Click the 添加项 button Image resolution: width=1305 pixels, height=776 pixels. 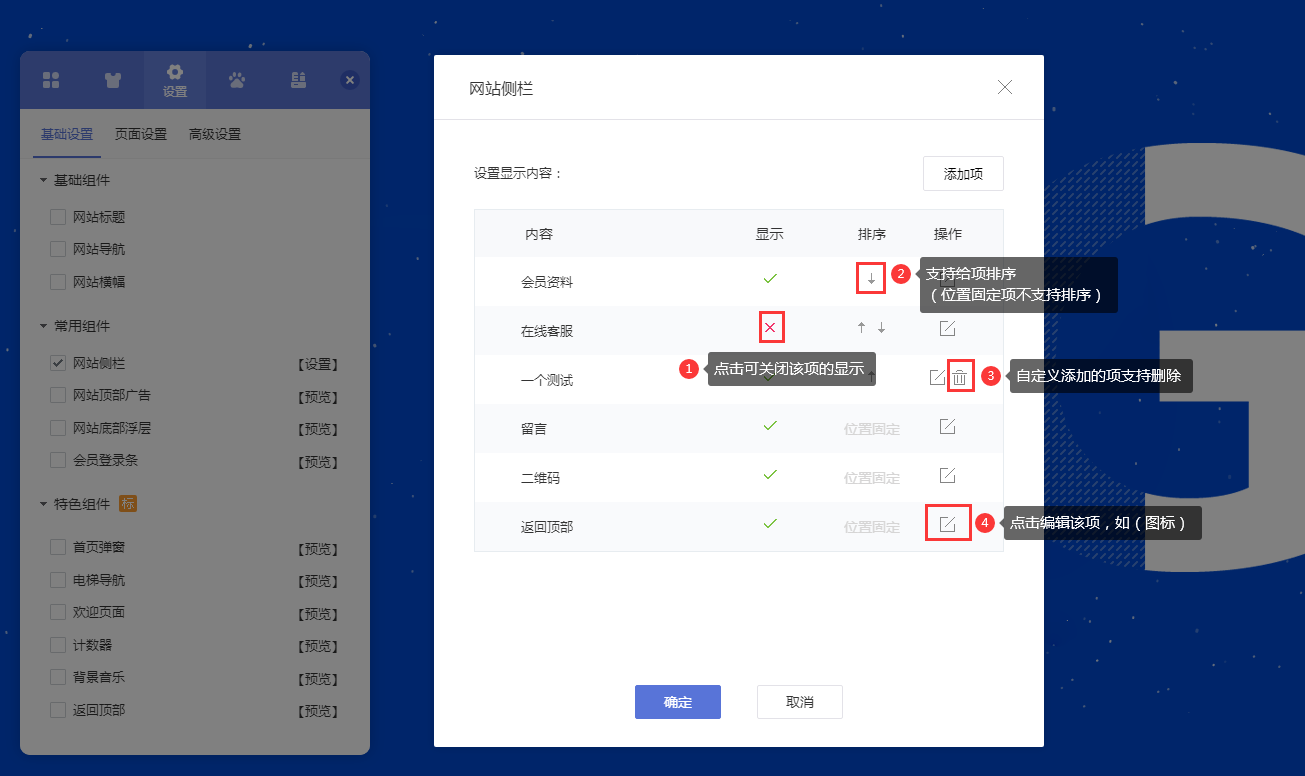[963, 174]
